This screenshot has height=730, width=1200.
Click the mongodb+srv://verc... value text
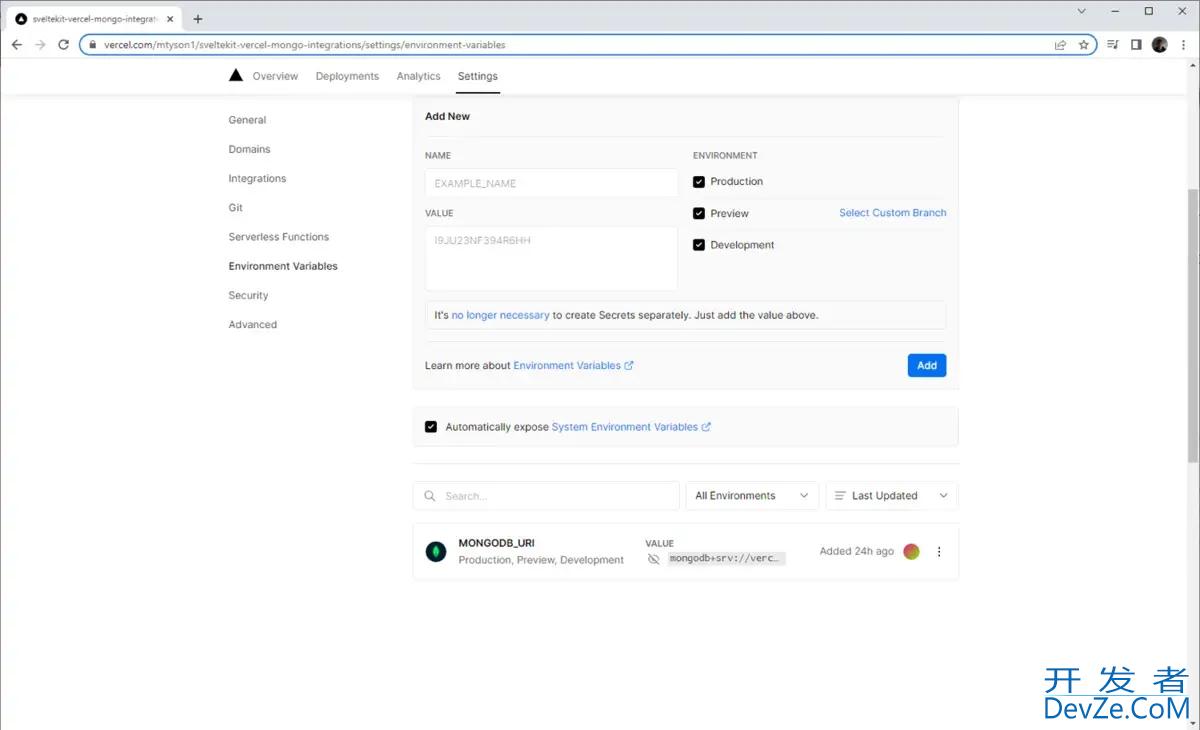point(727,559)
